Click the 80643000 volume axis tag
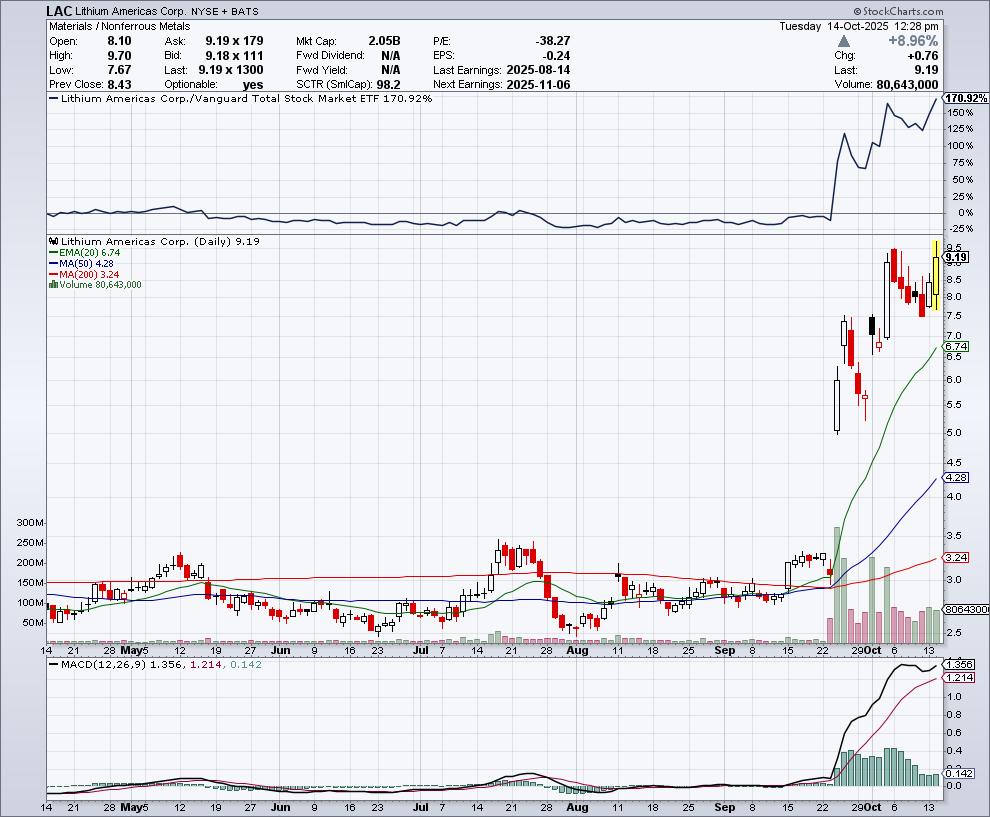 [x=967, y=609]
